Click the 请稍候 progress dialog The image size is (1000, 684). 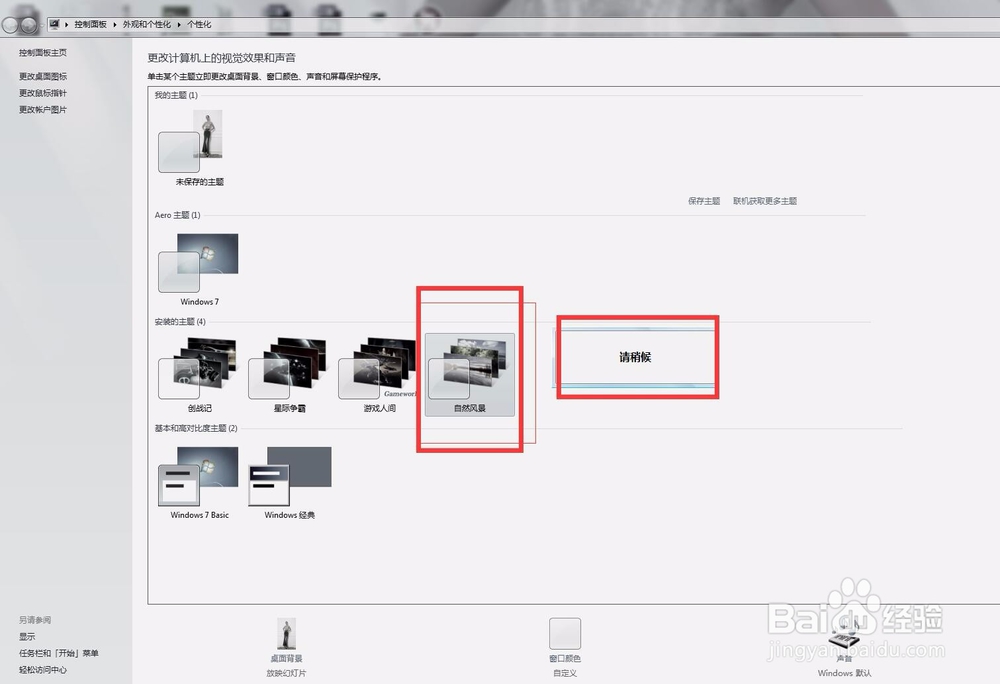[x=635, y=357]
